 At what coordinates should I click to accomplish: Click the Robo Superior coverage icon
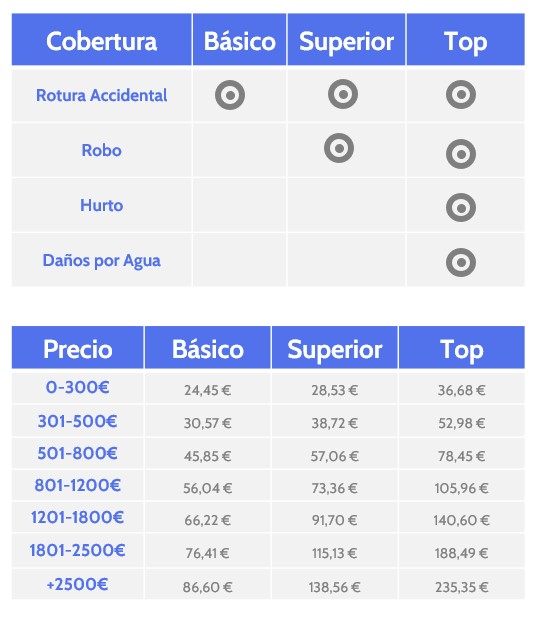339,148
